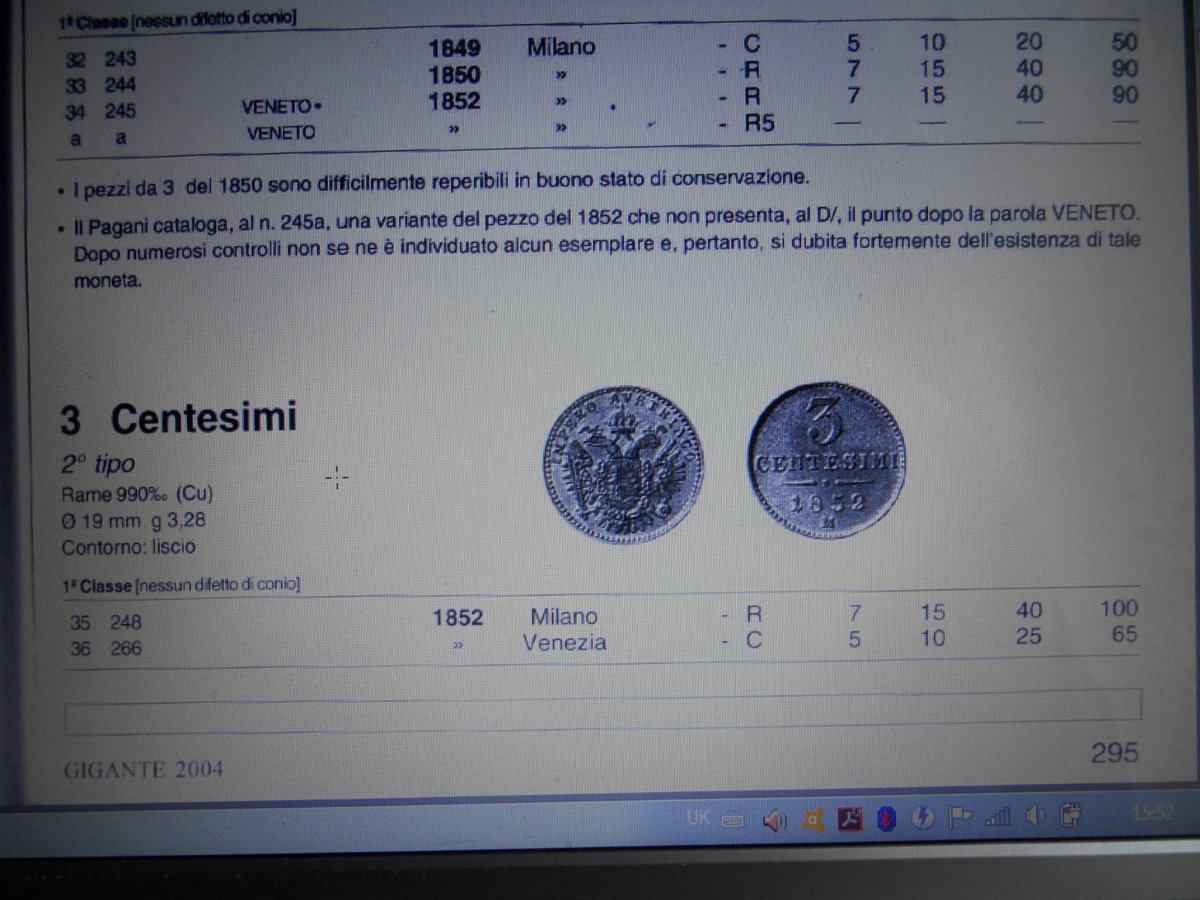Open the orange Avast antivirus tray icon
1200x900 pixels.
click(813, 820)
